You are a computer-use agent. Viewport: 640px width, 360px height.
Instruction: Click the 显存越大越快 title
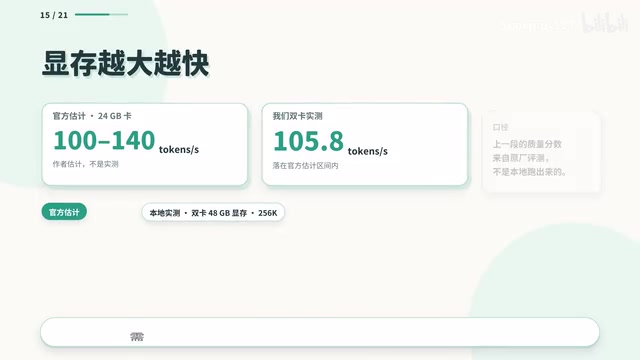[x=126, y=63]
